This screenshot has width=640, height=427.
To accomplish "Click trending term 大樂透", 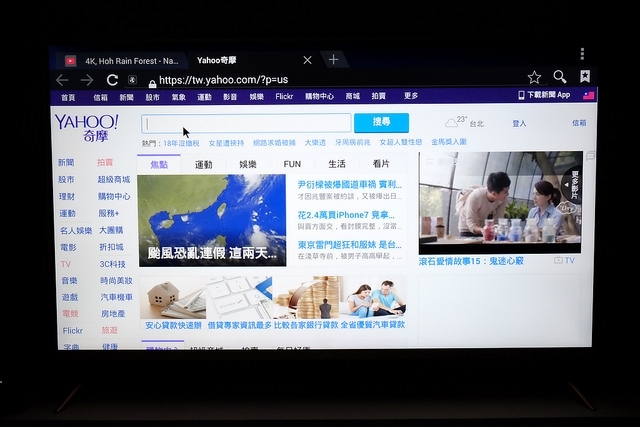I will 315,143.
